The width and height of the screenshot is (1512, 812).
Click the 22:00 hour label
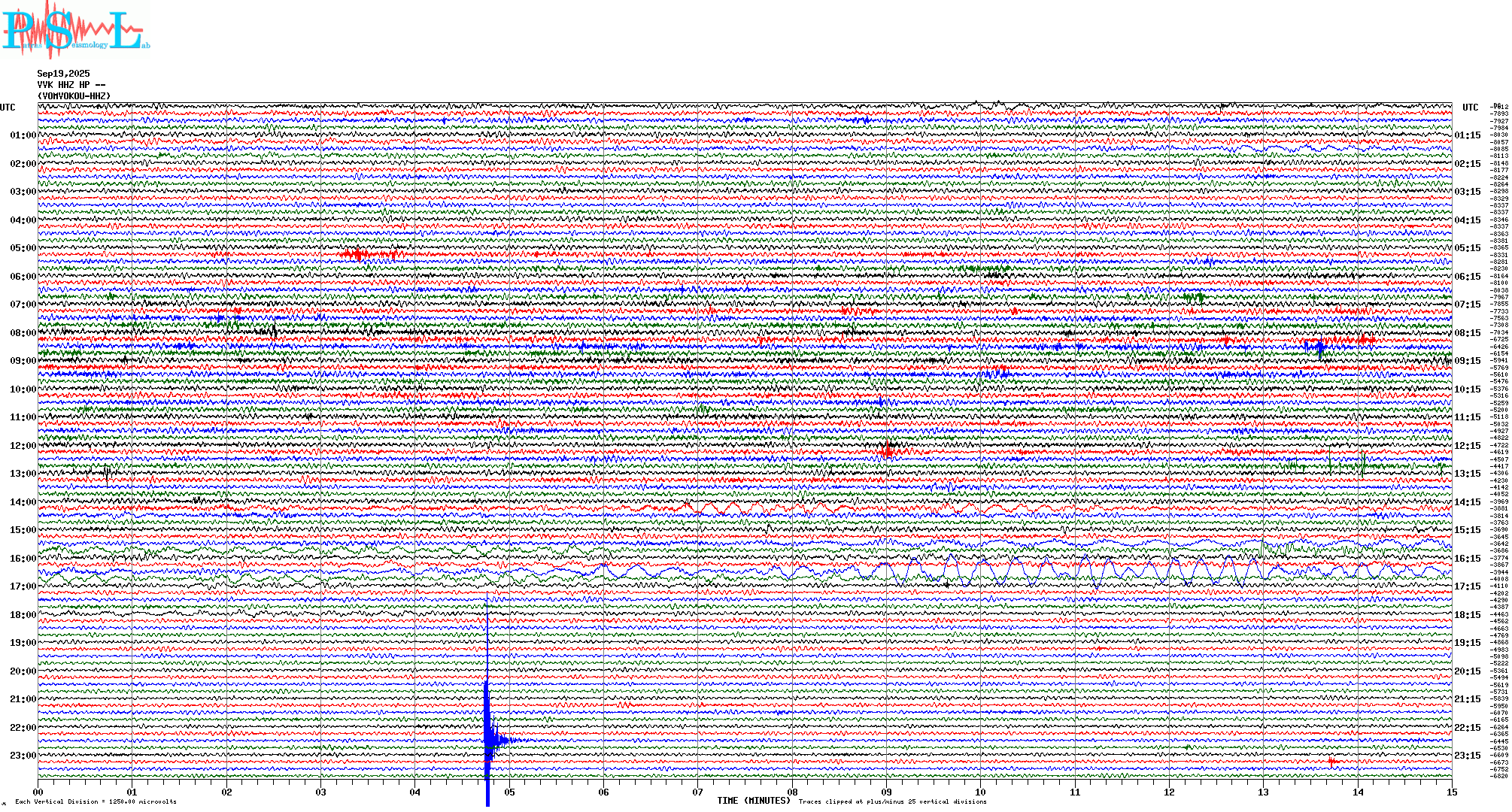tap(23, 728)
